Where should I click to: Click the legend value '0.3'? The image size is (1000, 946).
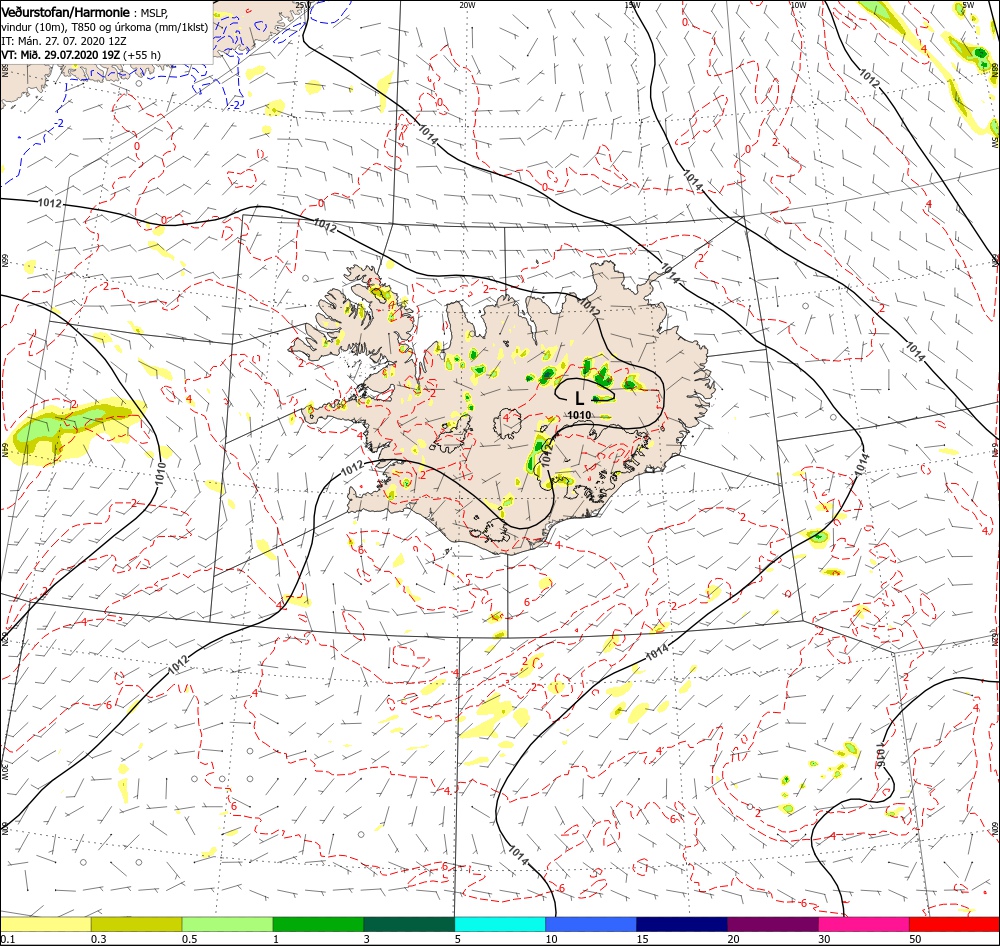point(99,939)
